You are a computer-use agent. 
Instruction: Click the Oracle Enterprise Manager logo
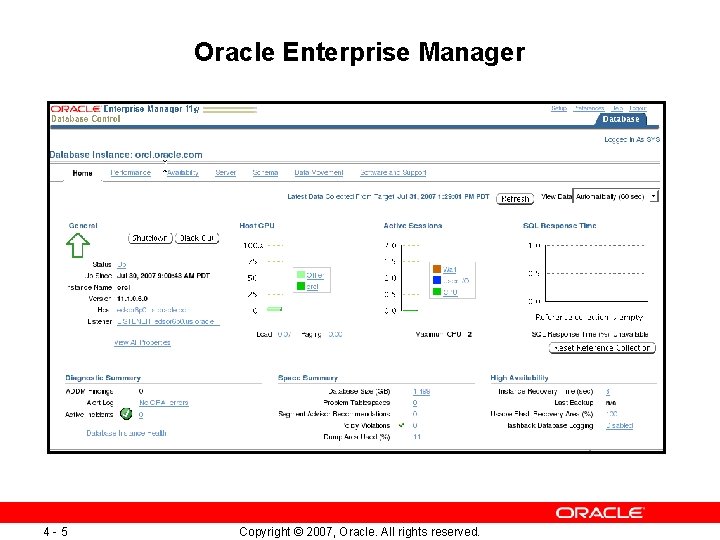[124, 109]
